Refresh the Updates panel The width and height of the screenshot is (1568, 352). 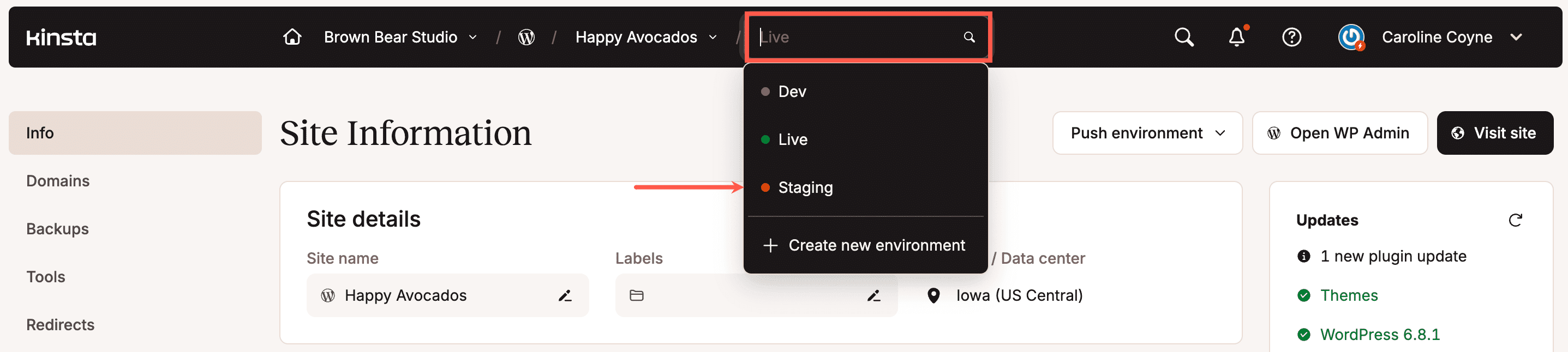pos(1516,220)
